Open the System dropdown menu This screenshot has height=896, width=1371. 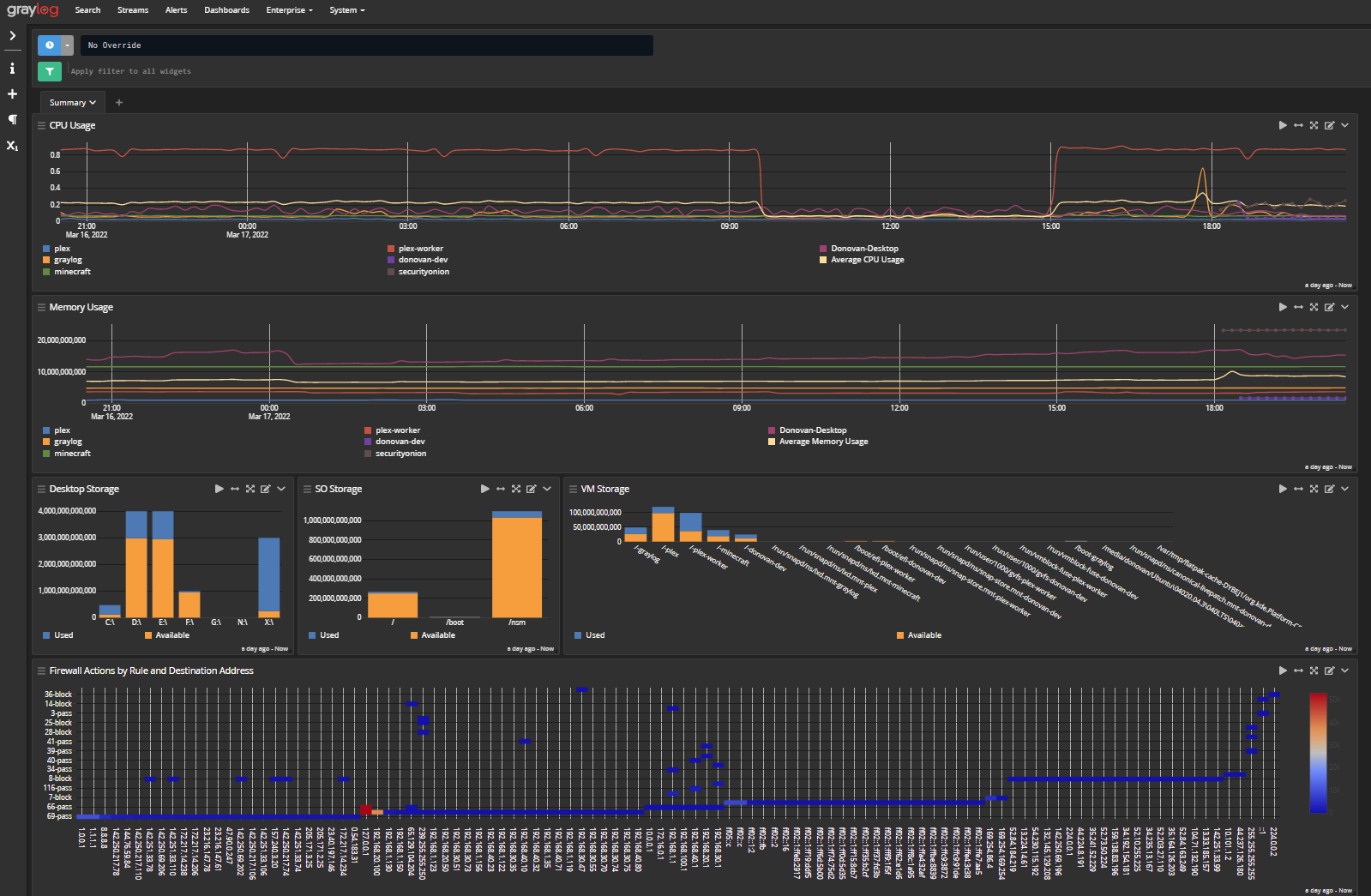pos(346,10)
